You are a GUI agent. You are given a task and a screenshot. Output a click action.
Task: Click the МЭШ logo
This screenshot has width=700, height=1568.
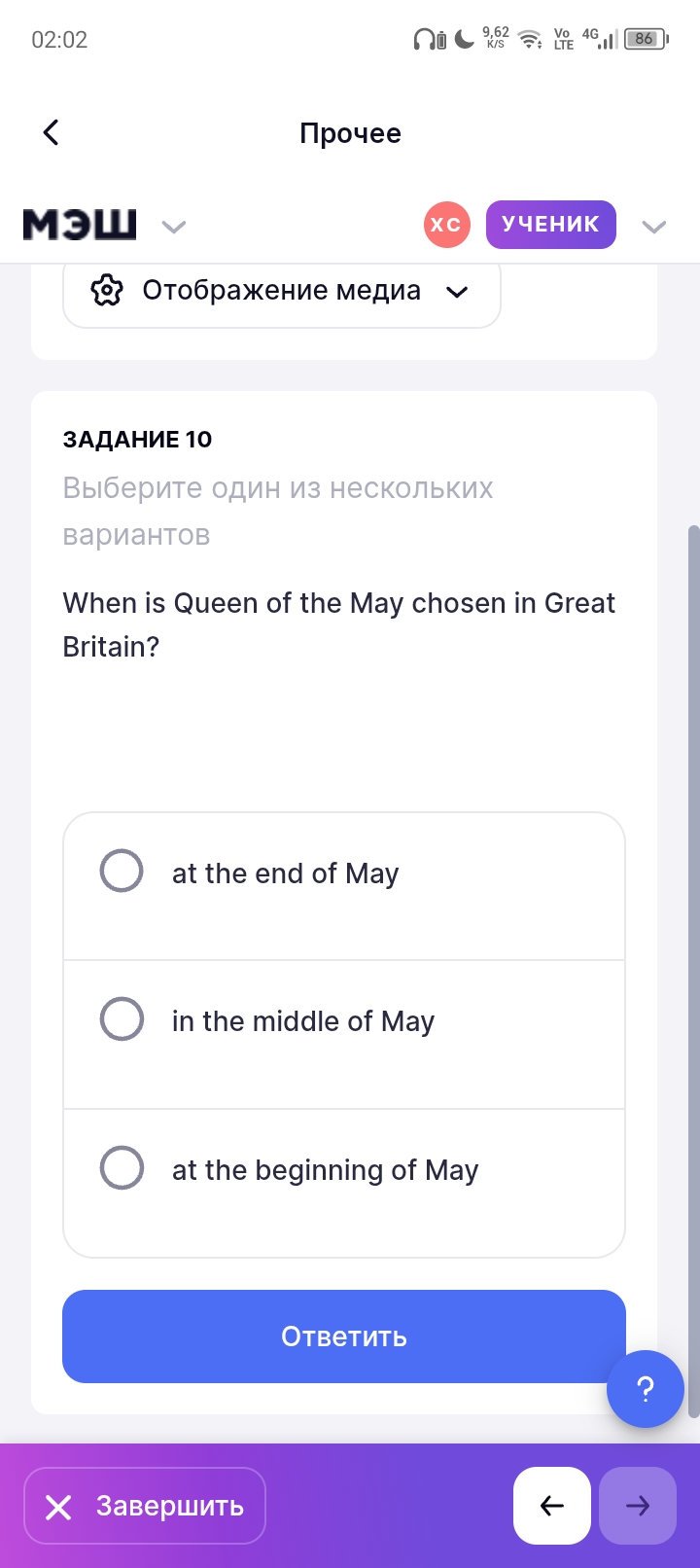pyautogui.click(x=80, y=225)
